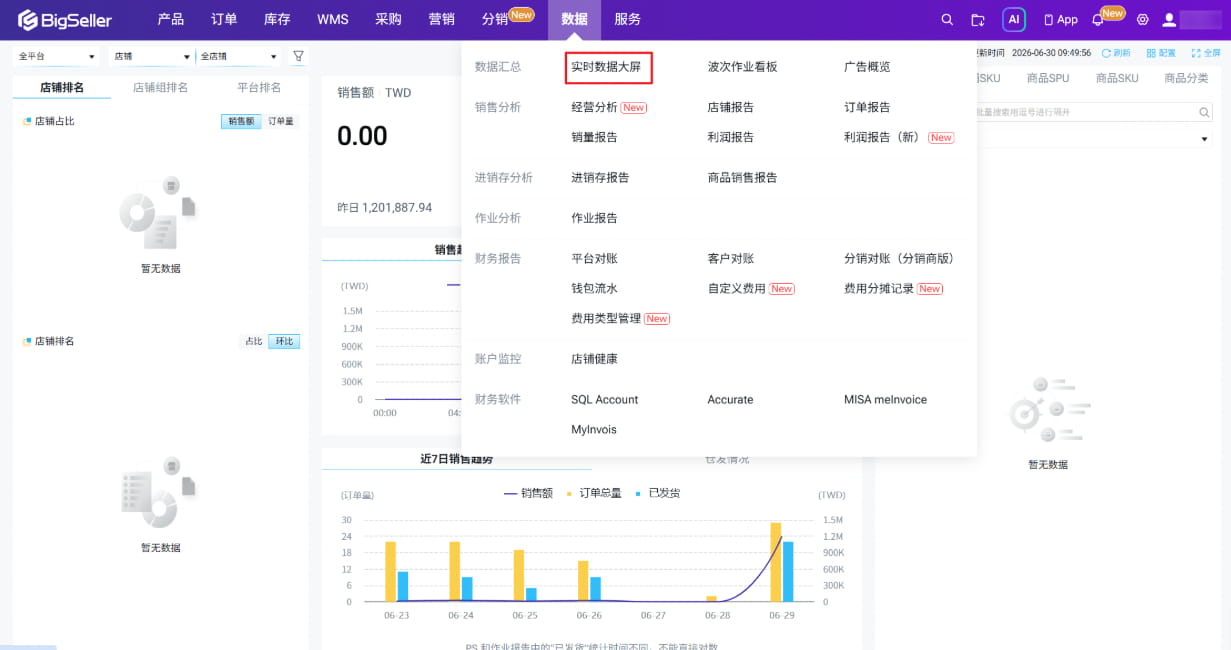Open 店铺报告

[x=731, y=107]
